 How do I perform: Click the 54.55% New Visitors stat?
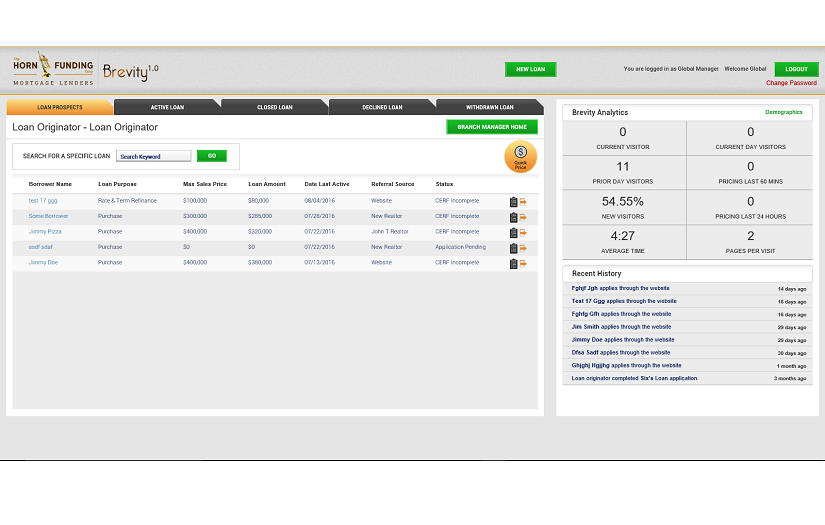coord(623,207)
